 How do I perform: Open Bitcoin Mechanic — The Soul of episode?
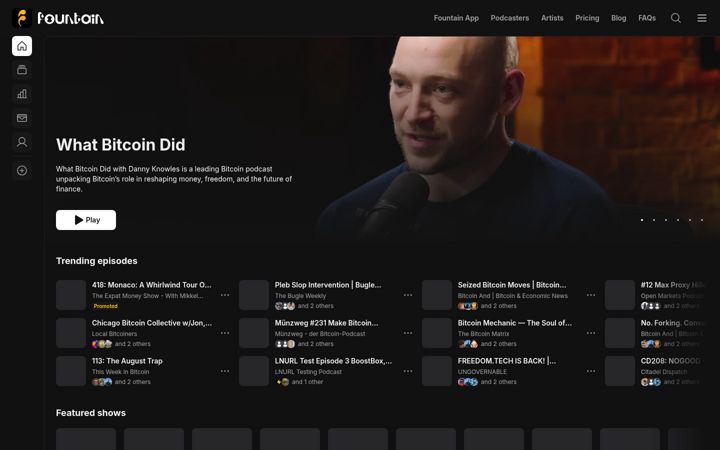tap(515, 323)
